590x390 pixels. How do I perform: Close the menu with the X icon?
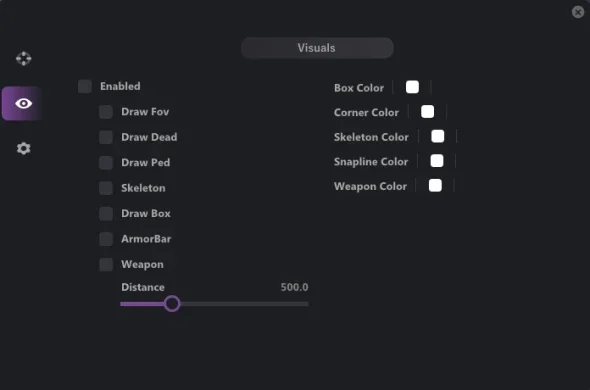(x=578, y=12)
